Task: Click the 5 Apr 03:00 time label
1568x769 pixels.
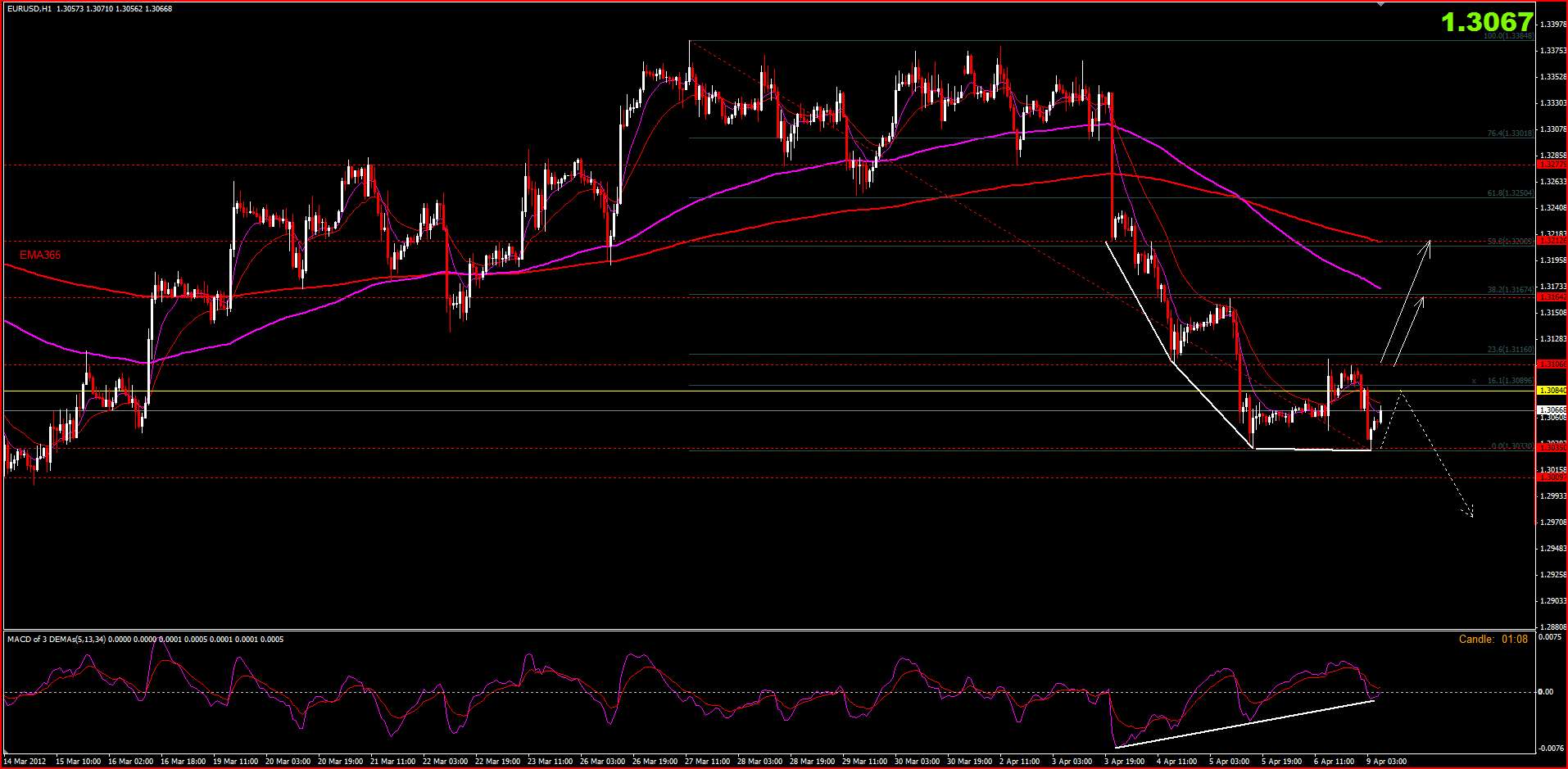Action: coord(1230,762)
